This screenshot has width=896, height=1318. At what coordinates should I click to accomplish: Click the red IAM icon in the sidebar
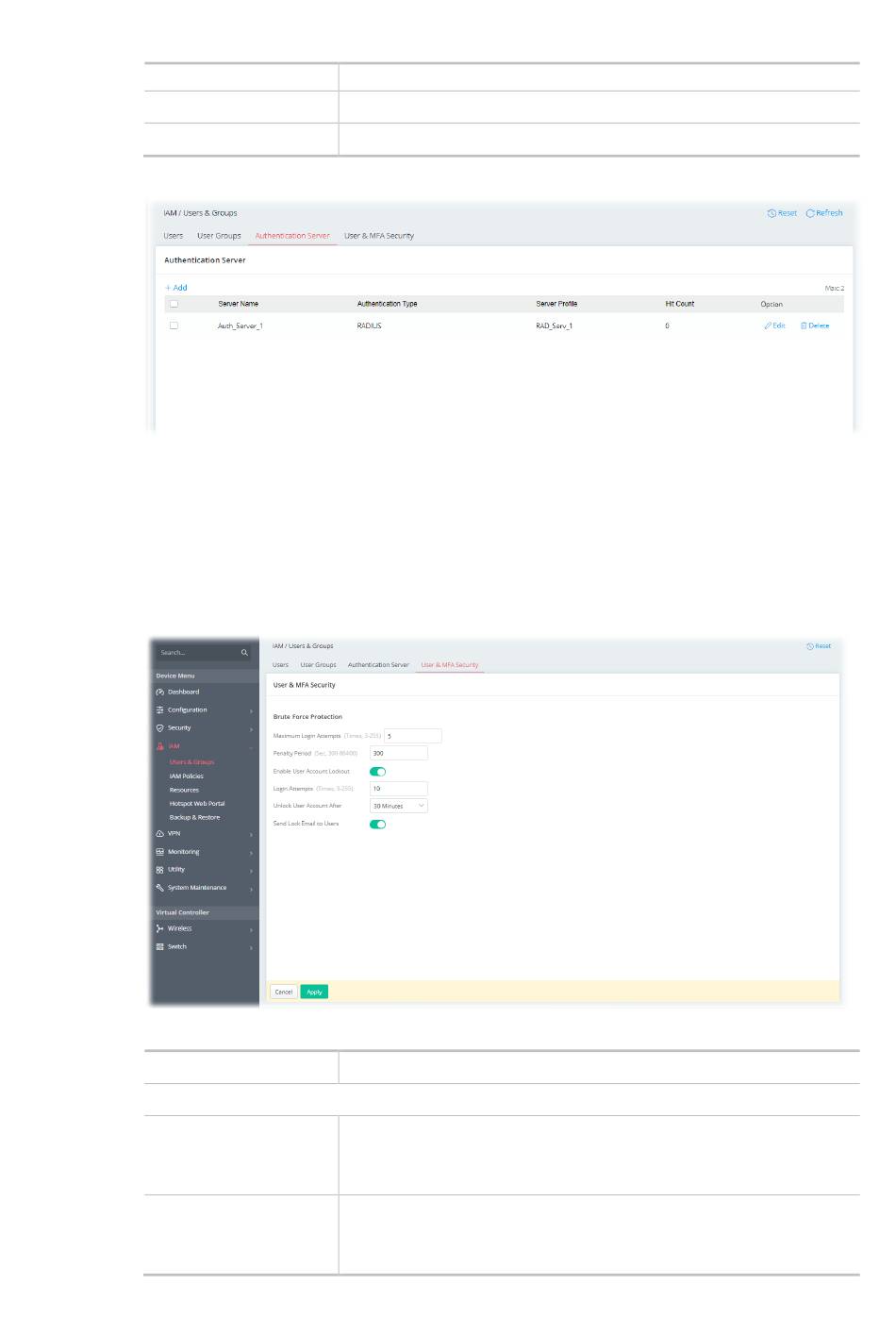tap(160, 746)
